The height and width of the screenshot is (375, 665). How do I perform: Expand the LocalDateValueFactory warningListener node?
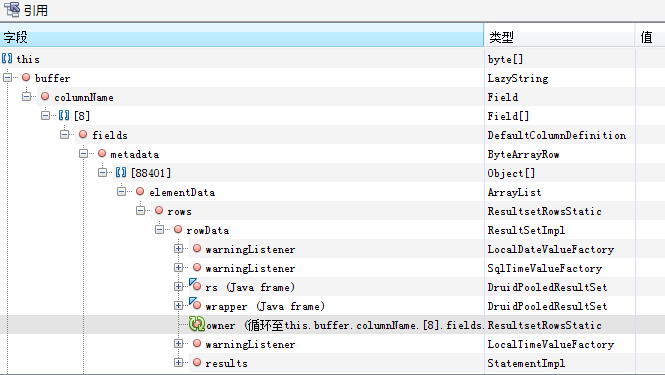(x=179, y=249)
